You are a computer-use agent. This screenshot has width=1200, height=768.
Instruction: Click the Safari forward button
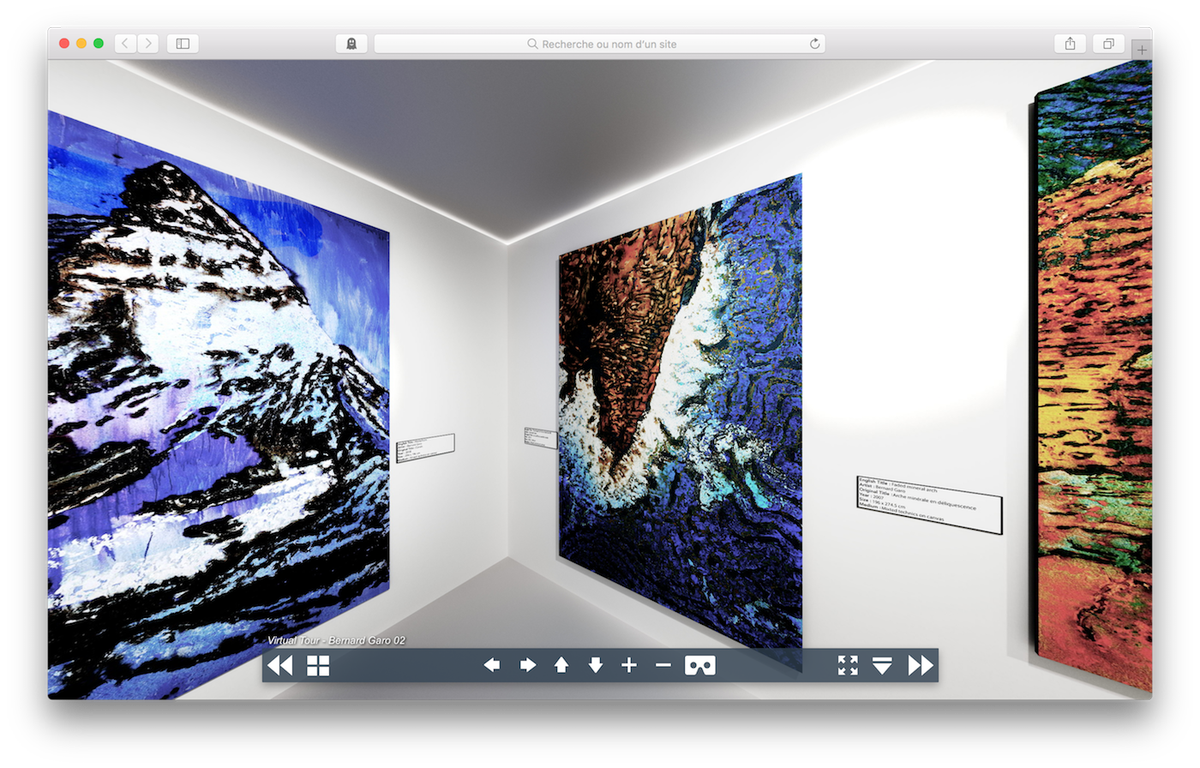(148, 43)
